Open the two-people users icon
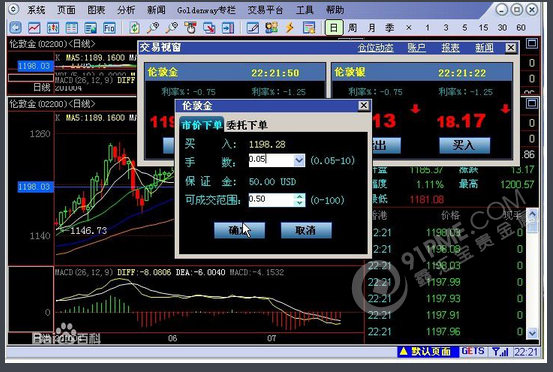Image resolution: width=553 pixels, height=372 pixels. click(x=271, y=28)
